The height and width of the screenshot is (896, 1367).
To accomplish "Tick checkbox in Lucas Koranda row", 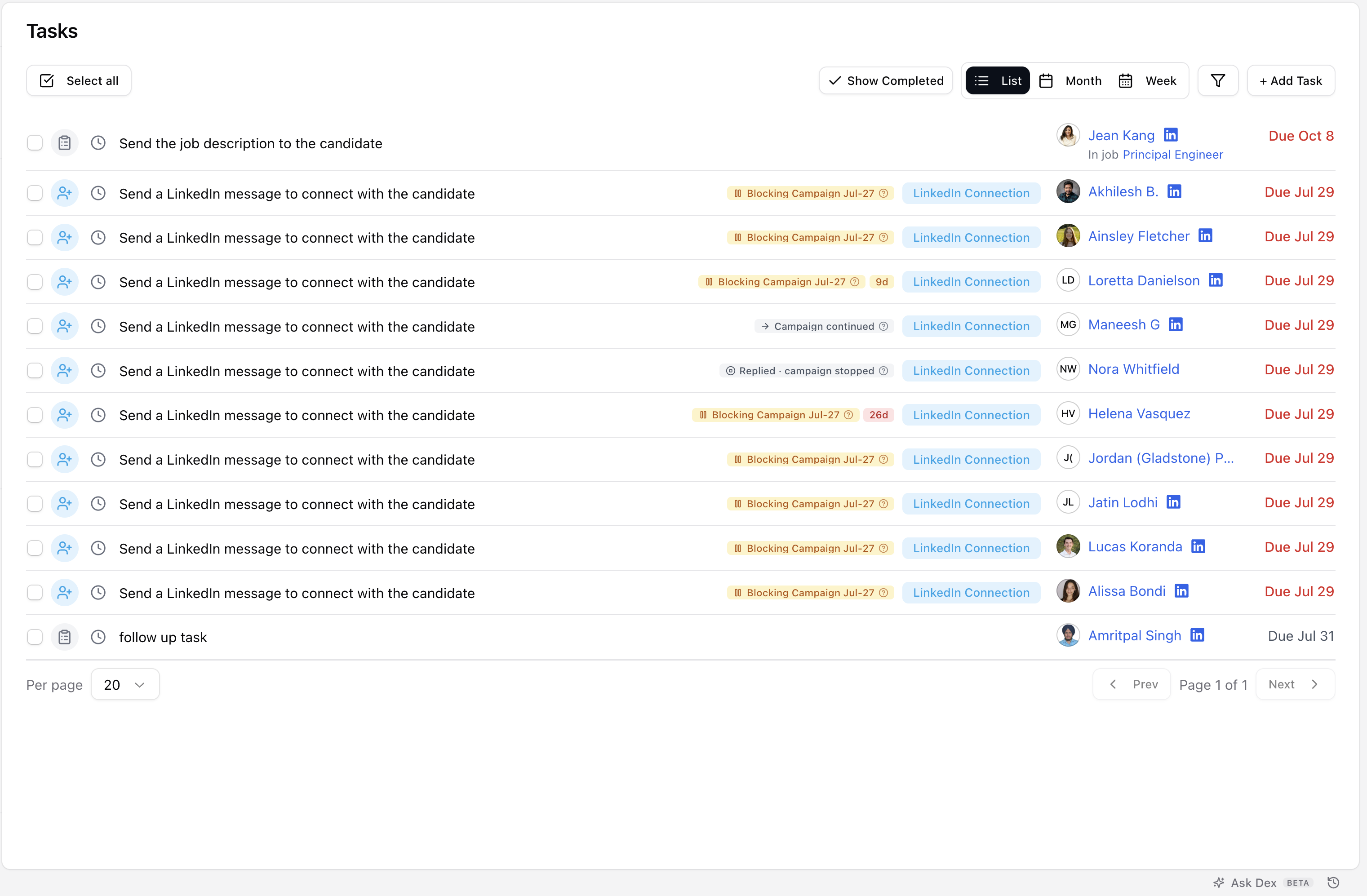I will tap(35, 548).
